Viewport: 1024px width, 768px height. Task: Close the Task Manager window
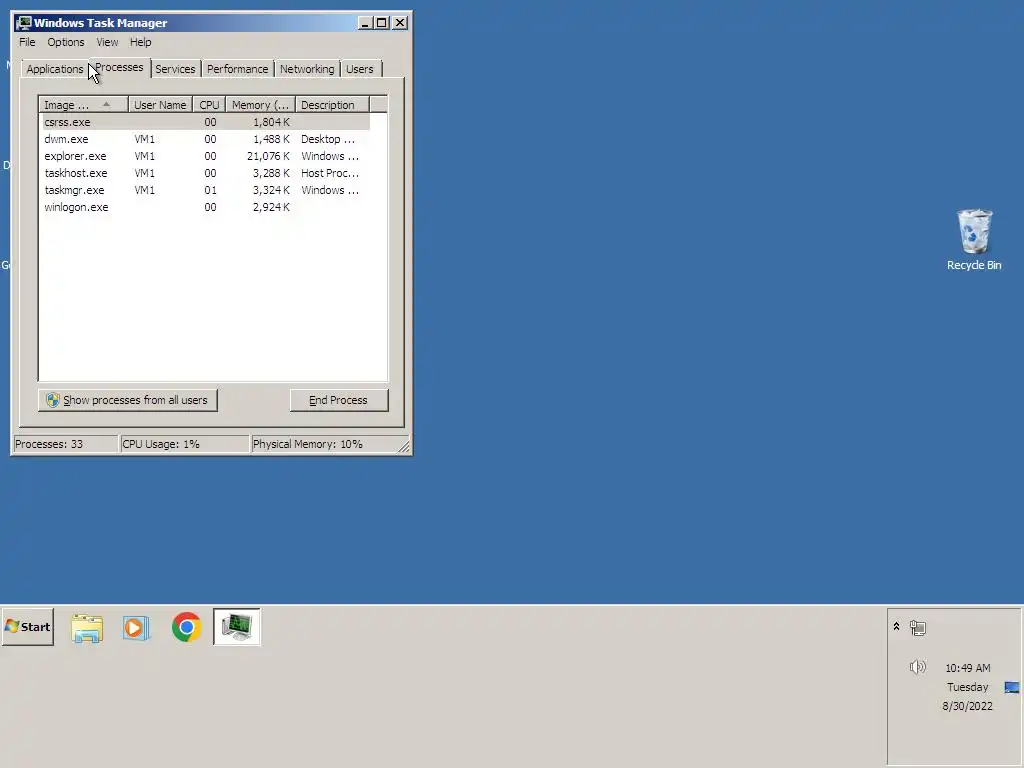click(400, 23)
